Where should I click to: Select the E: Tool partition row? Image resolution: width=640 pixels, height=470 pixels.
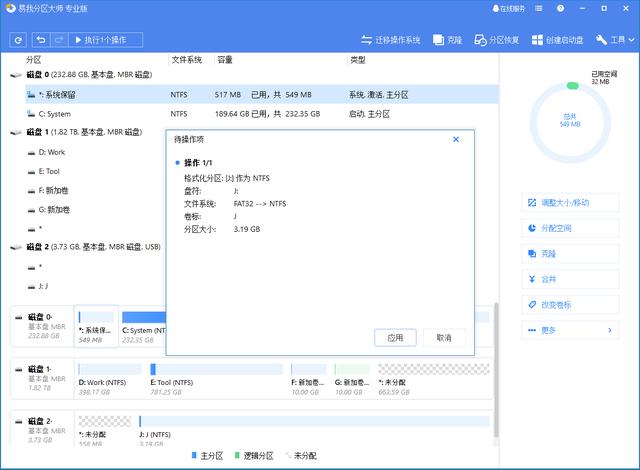pyautogui.click(x=96, y=171)
